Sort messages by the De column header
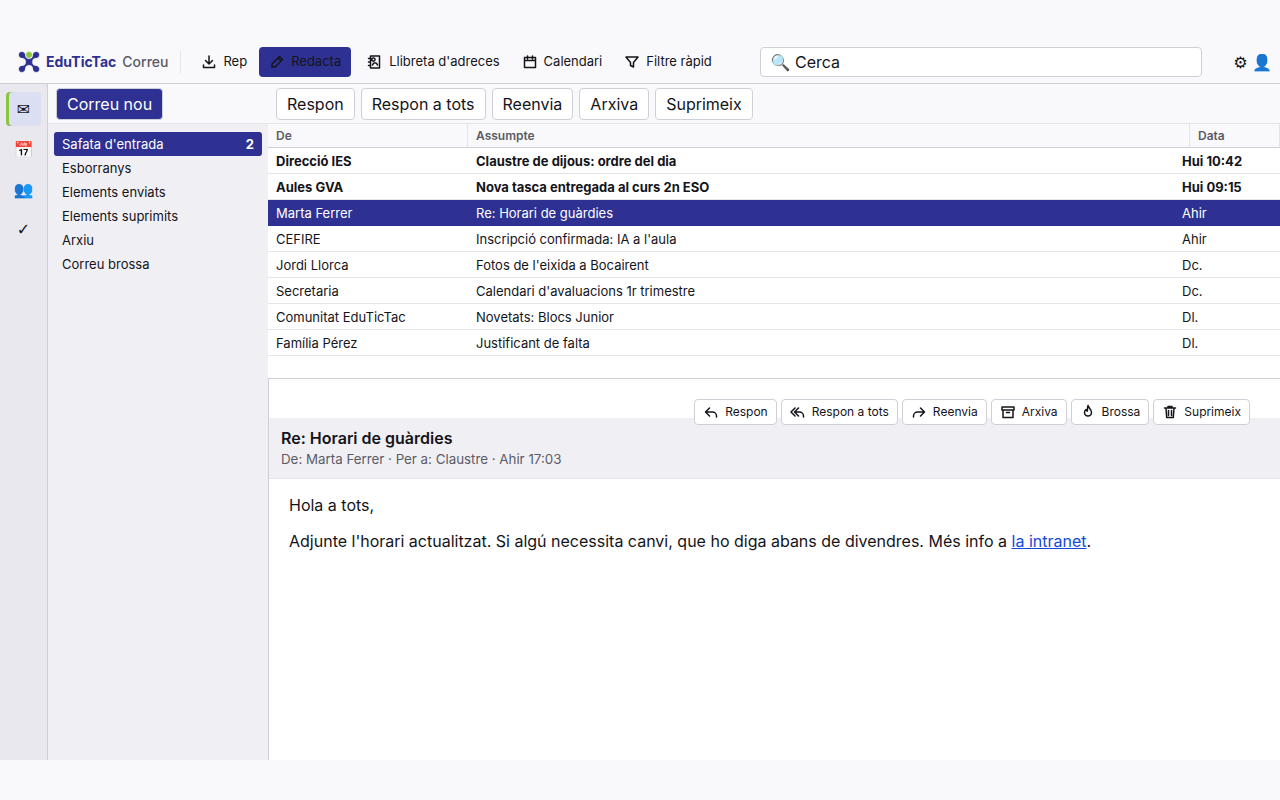Screen dimensions: 1280x800 (x=368, y=136)
